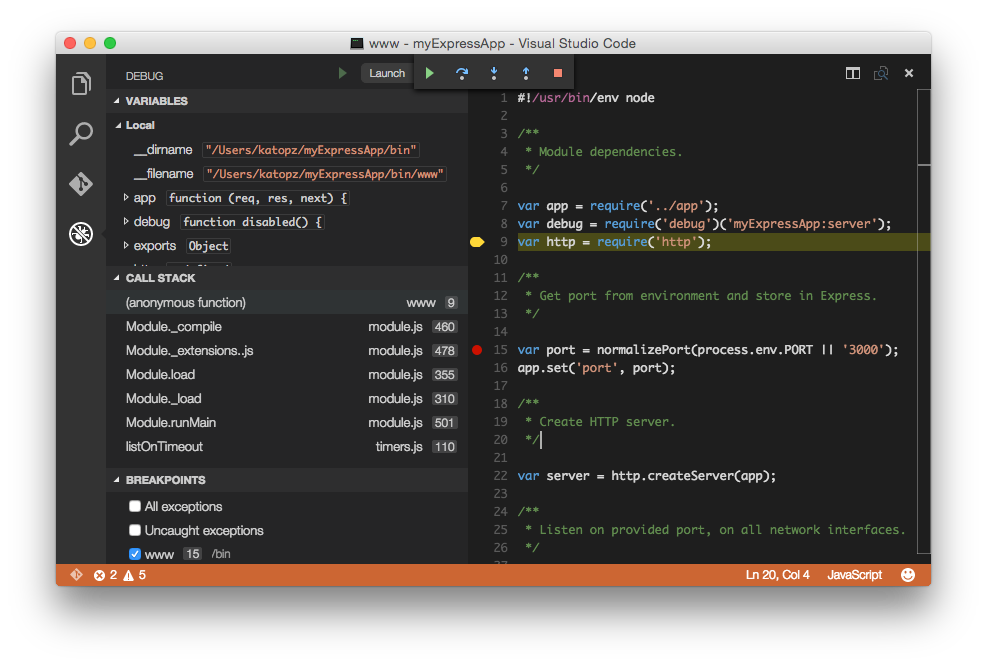
Task: Close the editor with X icon
Action: point(909,73)
